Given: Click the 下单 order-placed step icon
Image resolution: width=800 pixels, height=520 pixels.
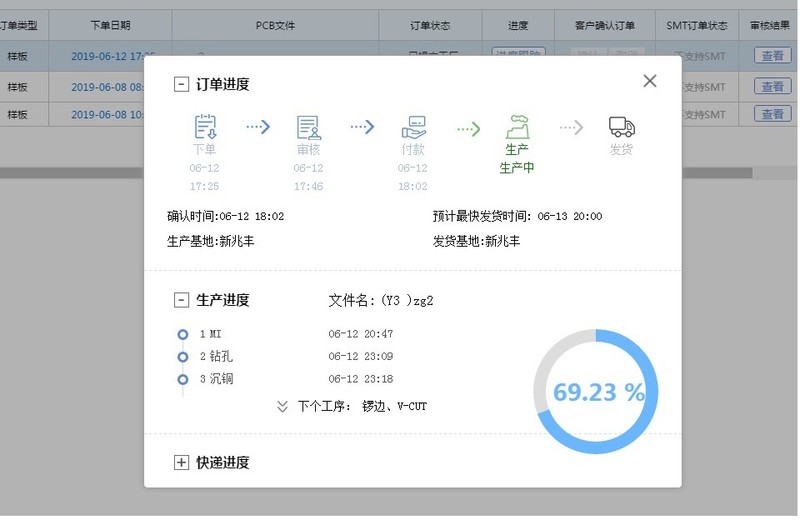Looking at the screenshot, I should [x=205, y=127].
